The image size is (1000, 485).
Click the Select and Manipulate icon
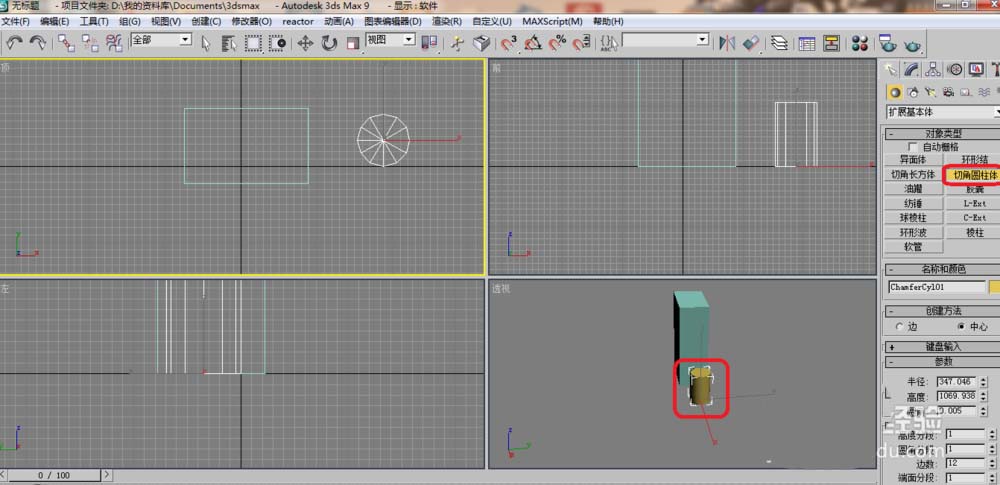pyautogui.click(x=457, y=43)
